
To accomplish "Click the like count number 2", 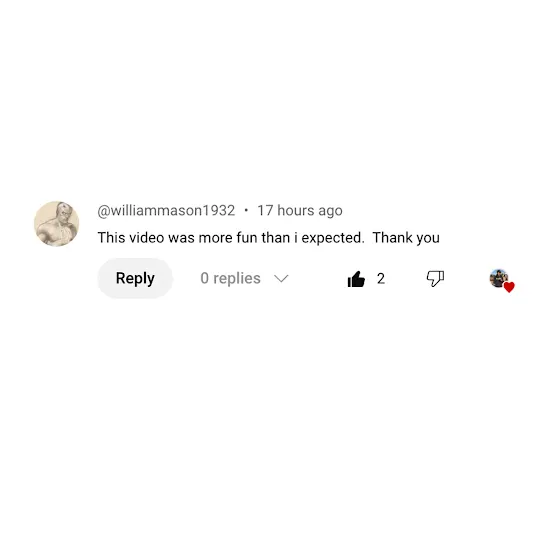I will (x=381, y=279).
